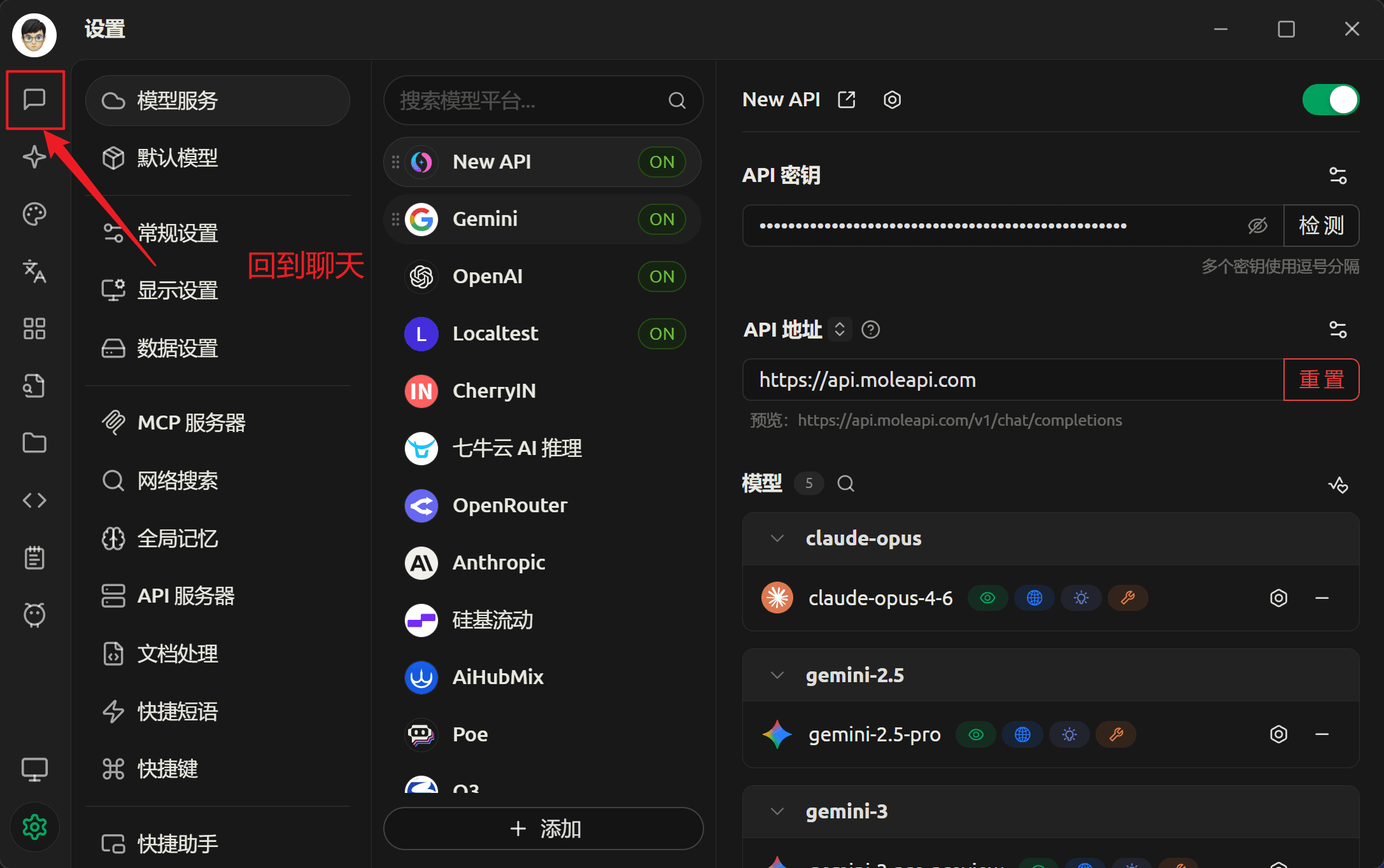The height and width of the screenshot is (868, 1384).
Task: Open the knowledge base icon in sidebar
Action: (34, 385)
